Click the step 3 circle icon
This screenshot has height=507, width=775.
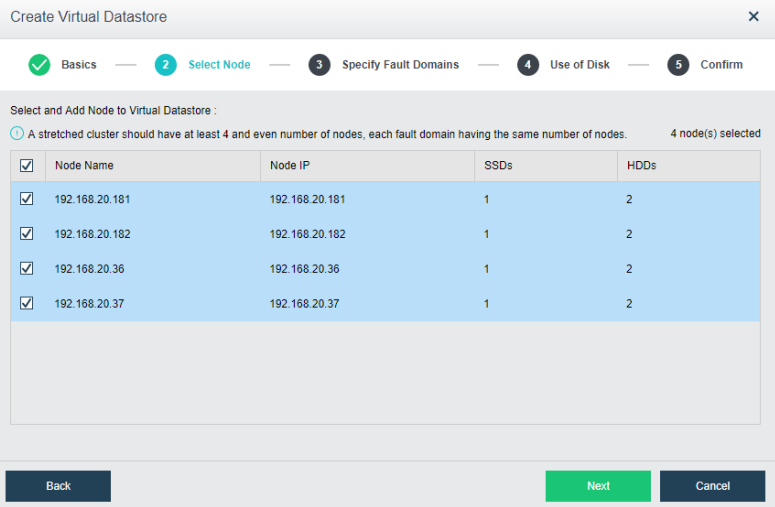tap(319, 65)
